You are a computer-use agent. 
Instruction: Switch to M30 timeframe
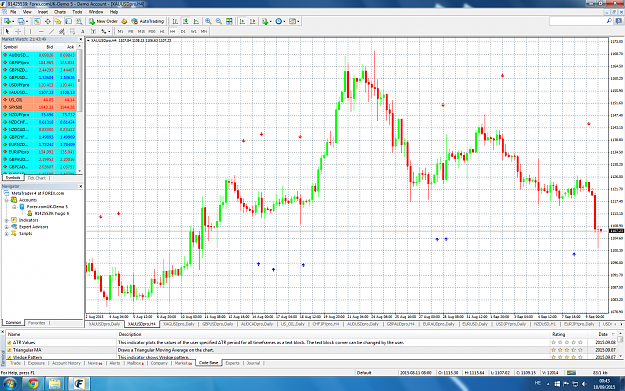[151, 31]
